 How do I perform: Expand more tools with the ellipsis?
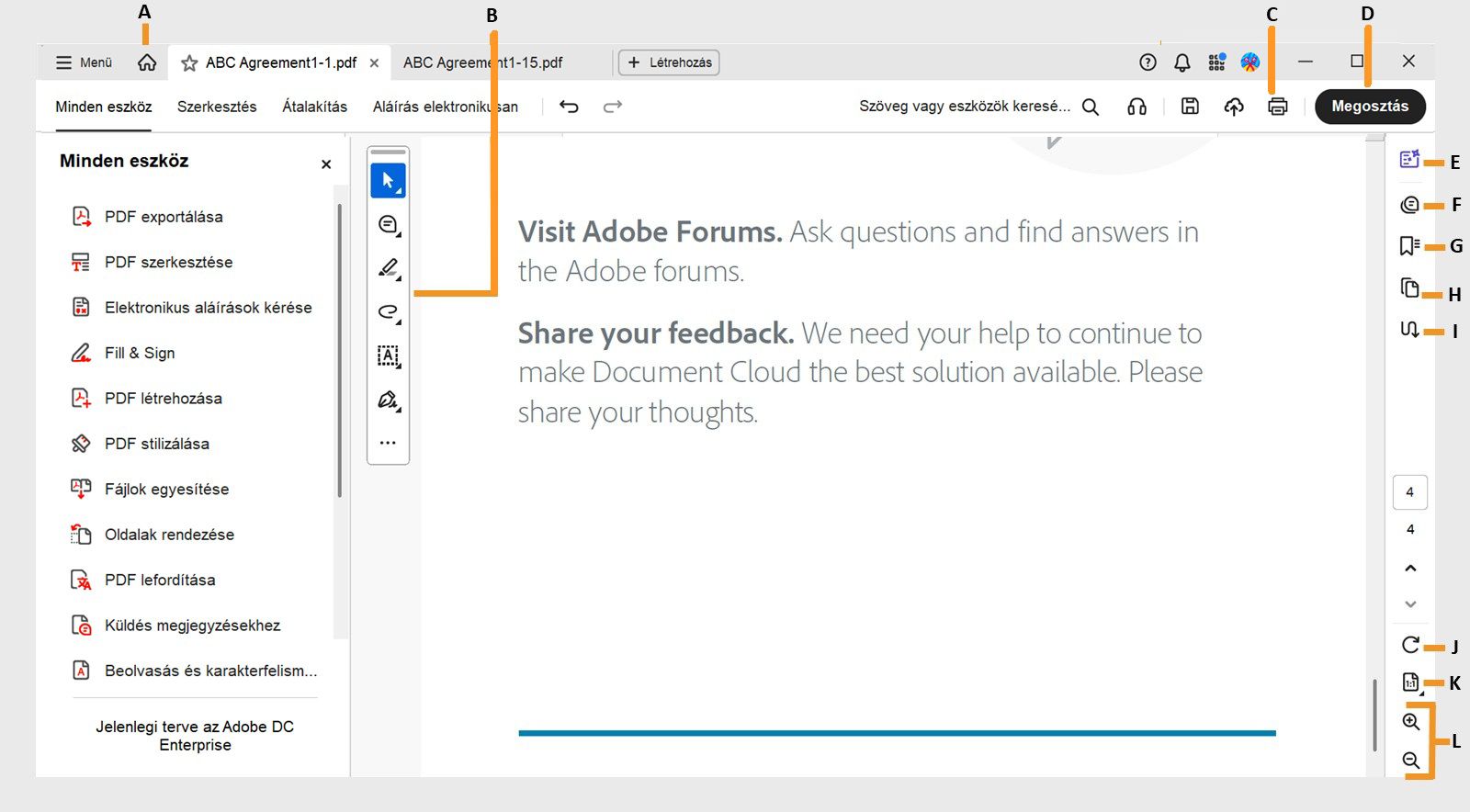tap(388, 443)
